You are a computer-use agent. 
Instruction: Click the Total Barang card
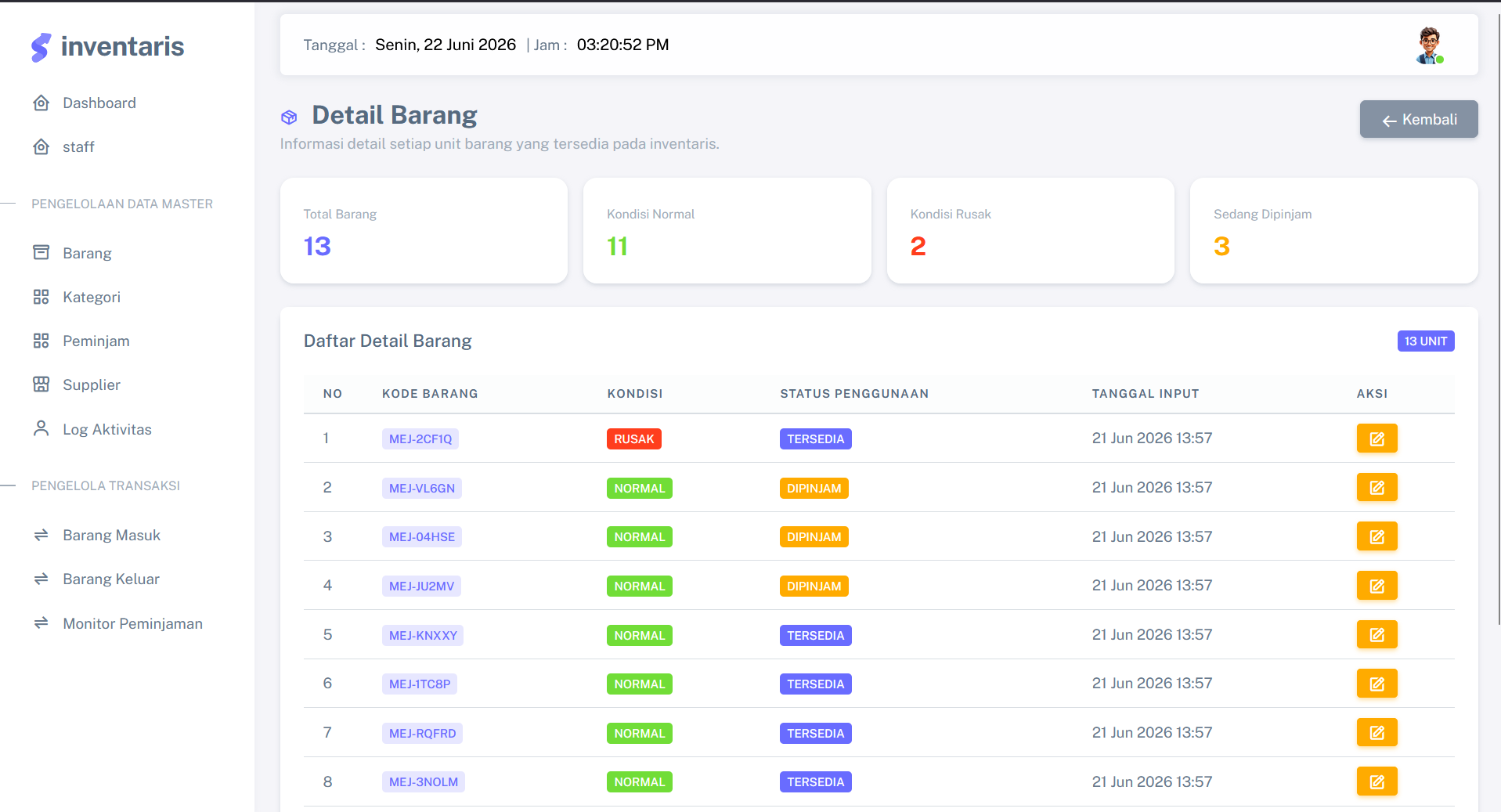(x=424, y=230)
